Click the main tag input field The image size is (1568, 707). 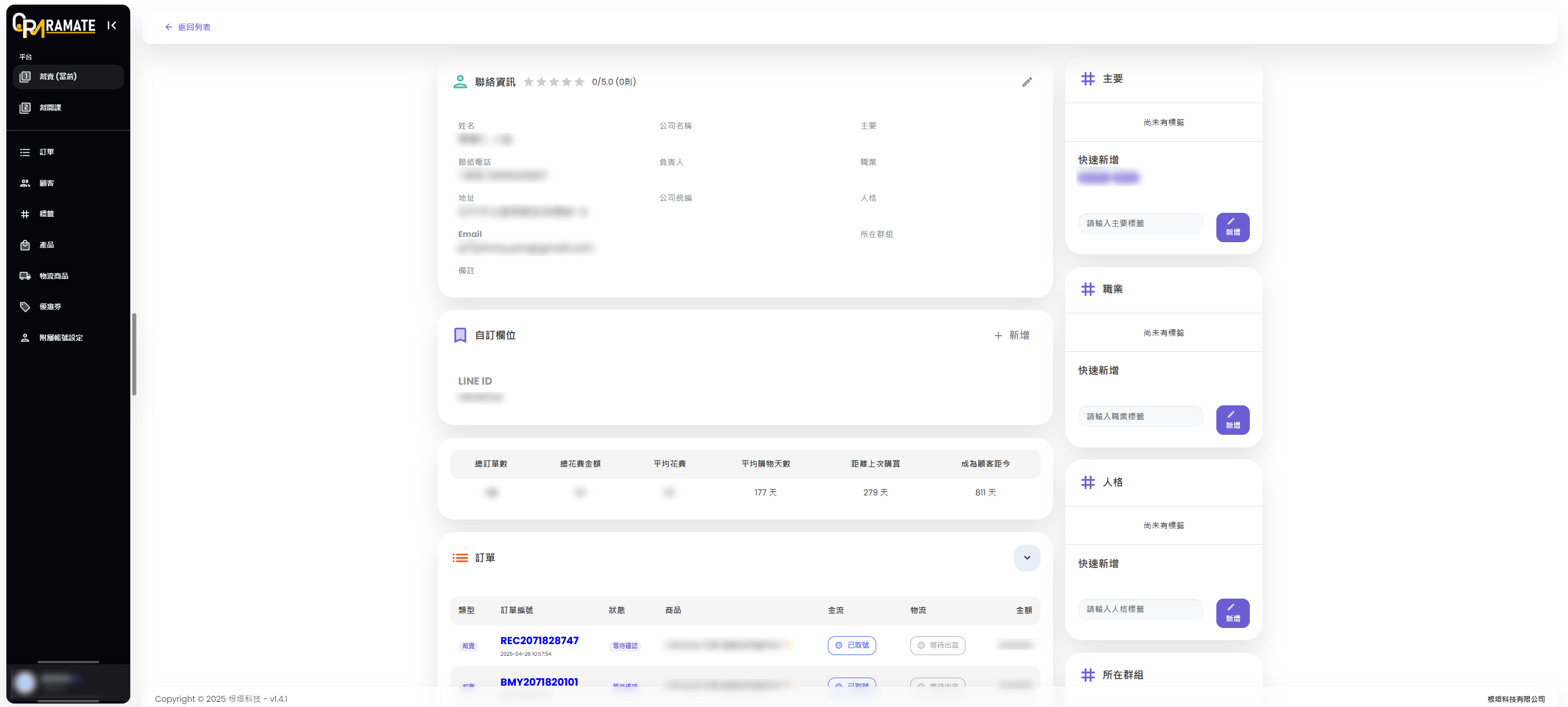[x=1140, y=224]
